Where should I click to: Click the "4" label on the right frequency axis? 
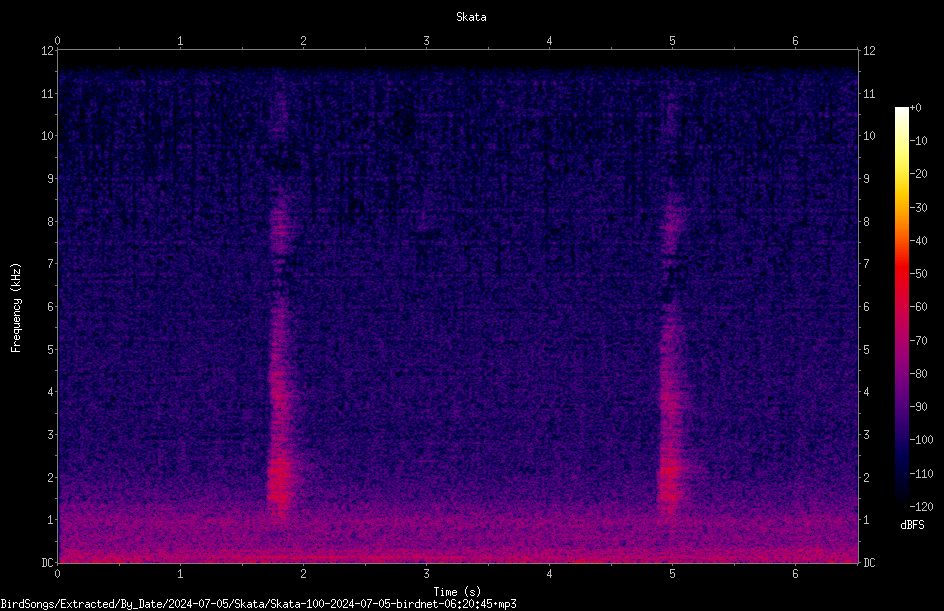pyautogui.click(x=866, y=392)
